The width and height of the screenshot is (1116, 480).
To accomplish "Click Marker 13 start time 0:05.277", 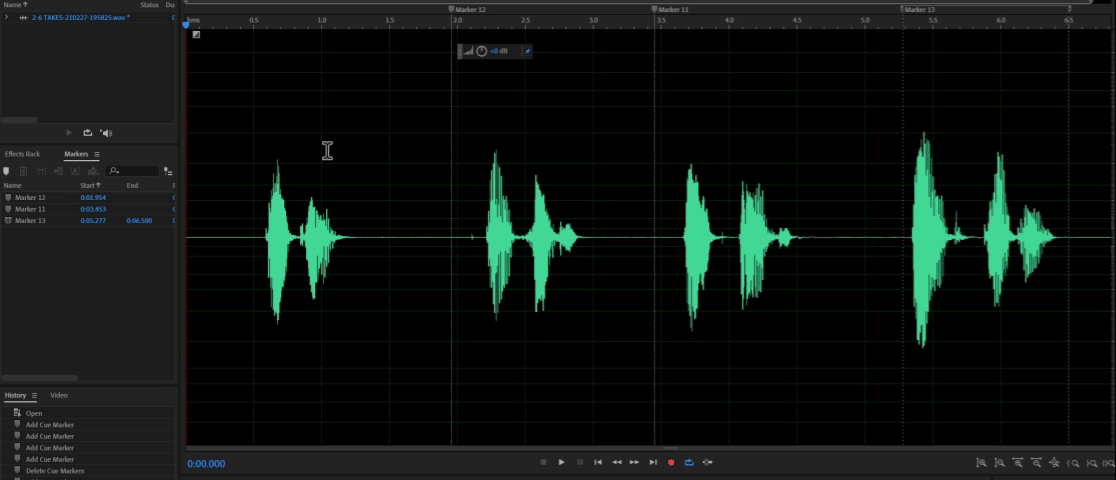I will (93, 221).
